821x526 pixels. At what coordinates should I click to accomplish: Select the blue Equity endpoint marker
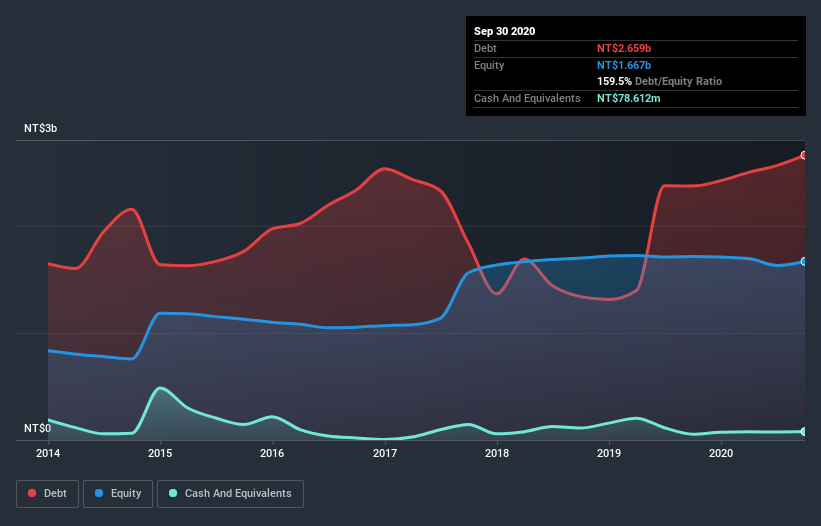pos(804,261)
